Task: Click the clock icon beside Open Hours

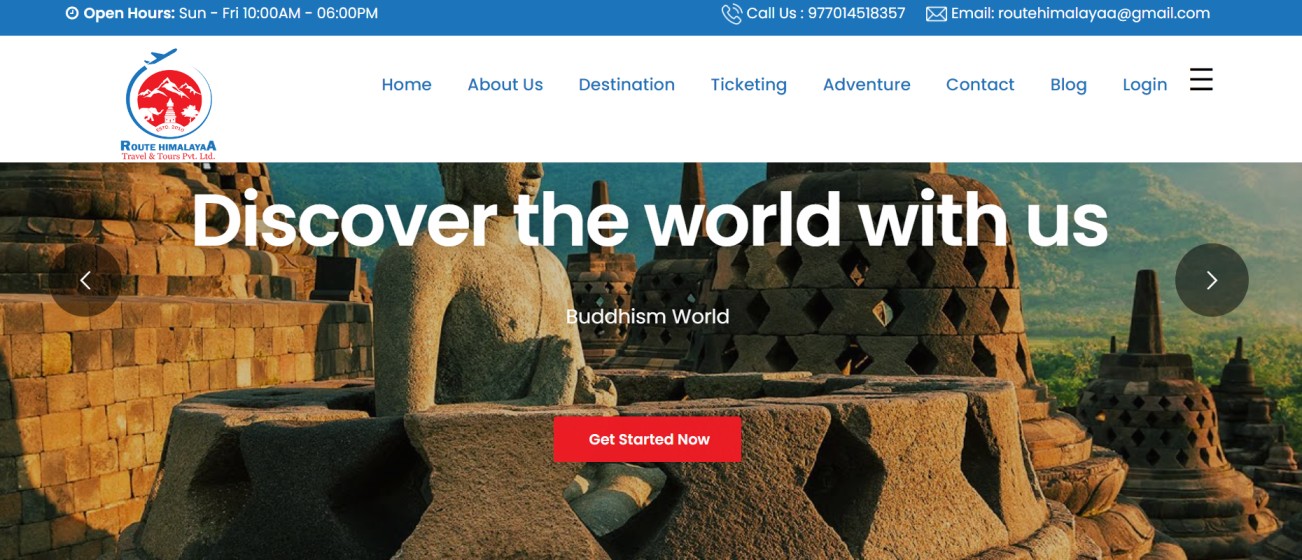Action: click(x=72, y=14)
